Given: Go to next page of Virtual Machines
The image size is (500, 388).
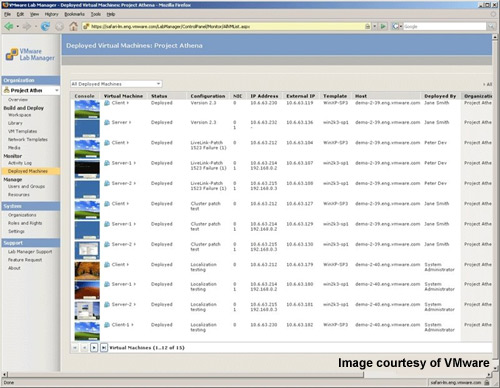Looking at the screenshot, I should [94, 348].
